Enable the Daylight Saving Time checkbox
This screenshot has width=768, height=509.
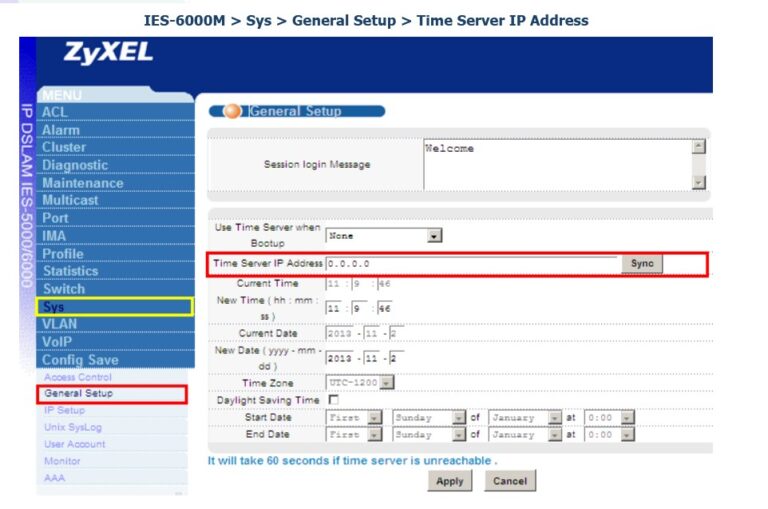point(334,400)
